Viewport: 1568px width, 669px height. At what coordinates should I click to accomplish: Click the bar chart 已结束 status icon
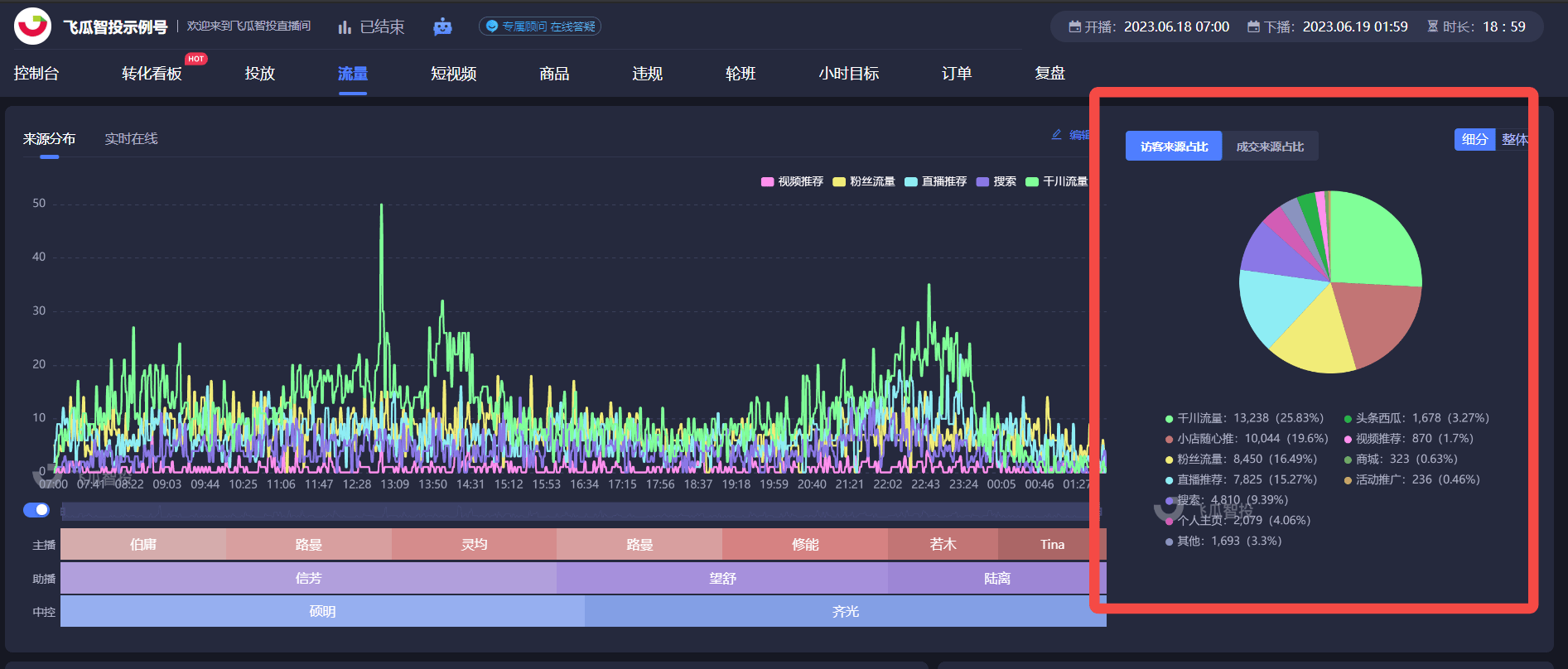[x=345, y=27]
